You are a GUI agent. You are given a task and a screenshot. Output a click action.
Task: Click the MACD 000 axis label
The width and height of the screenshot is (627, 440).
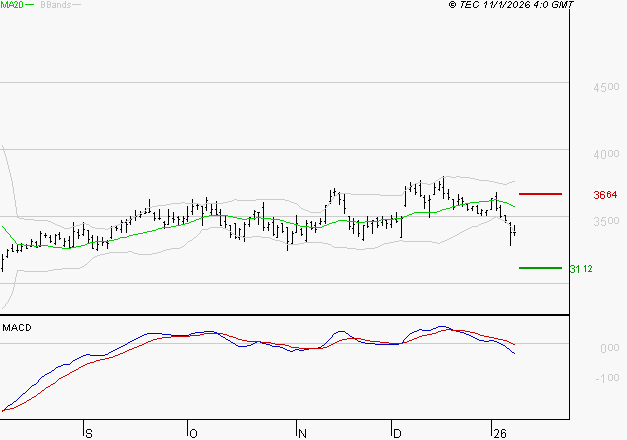(x=610, y=348)
